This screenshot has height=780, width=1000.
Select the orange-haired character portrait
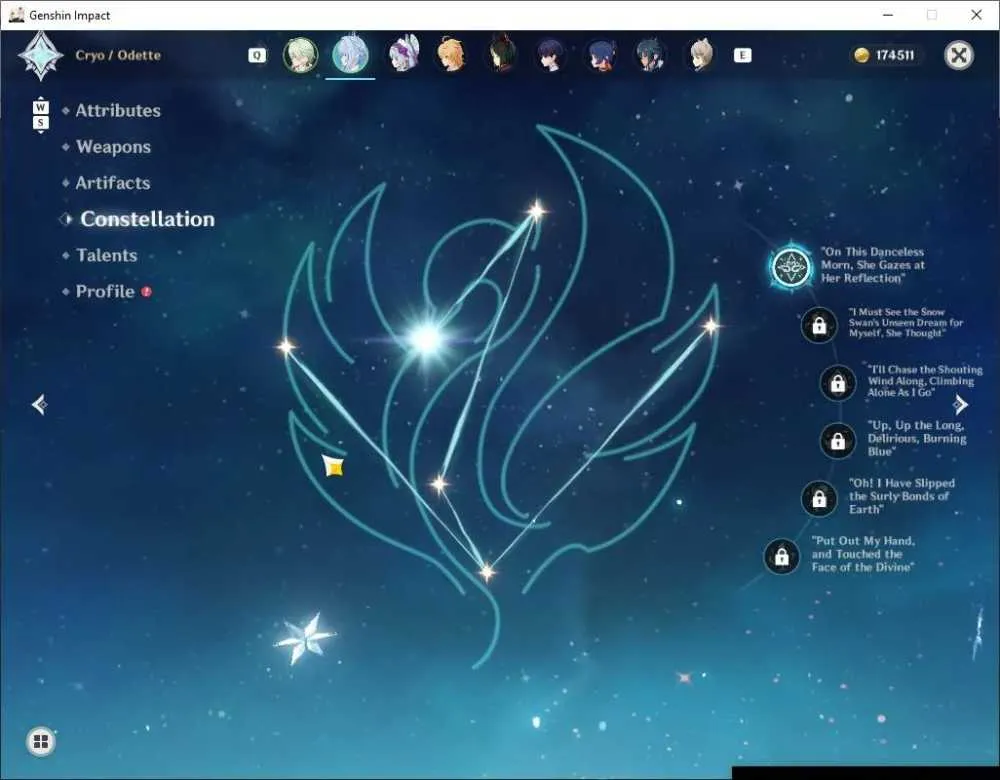(451, 55)
